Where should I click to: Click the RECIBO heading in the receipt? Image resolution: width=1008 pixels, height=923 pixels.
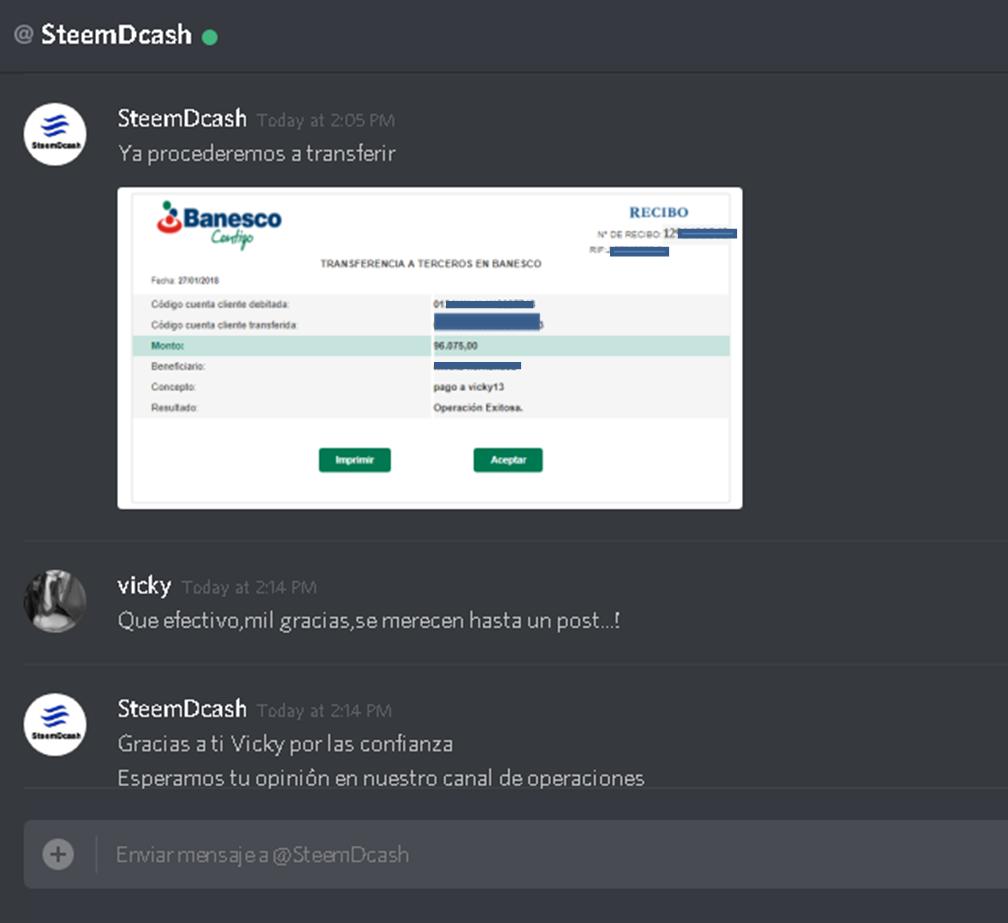(658, 212)
